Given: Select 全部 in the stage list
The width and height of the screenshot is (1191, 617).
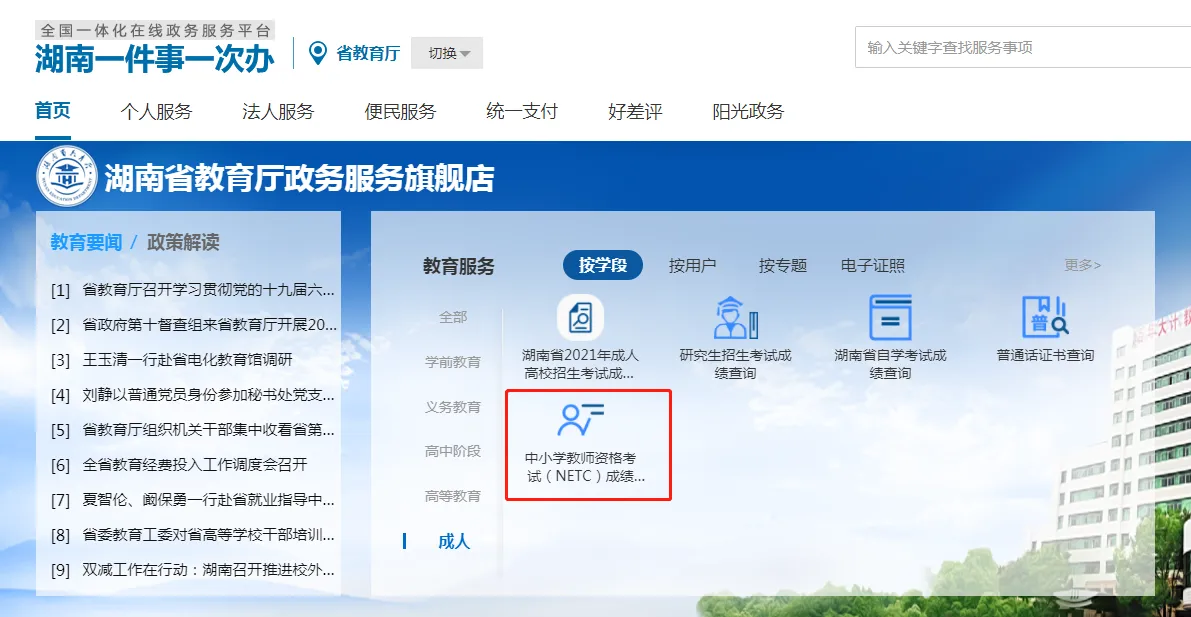Looking at the screenshot, I should tap(453, 317).
